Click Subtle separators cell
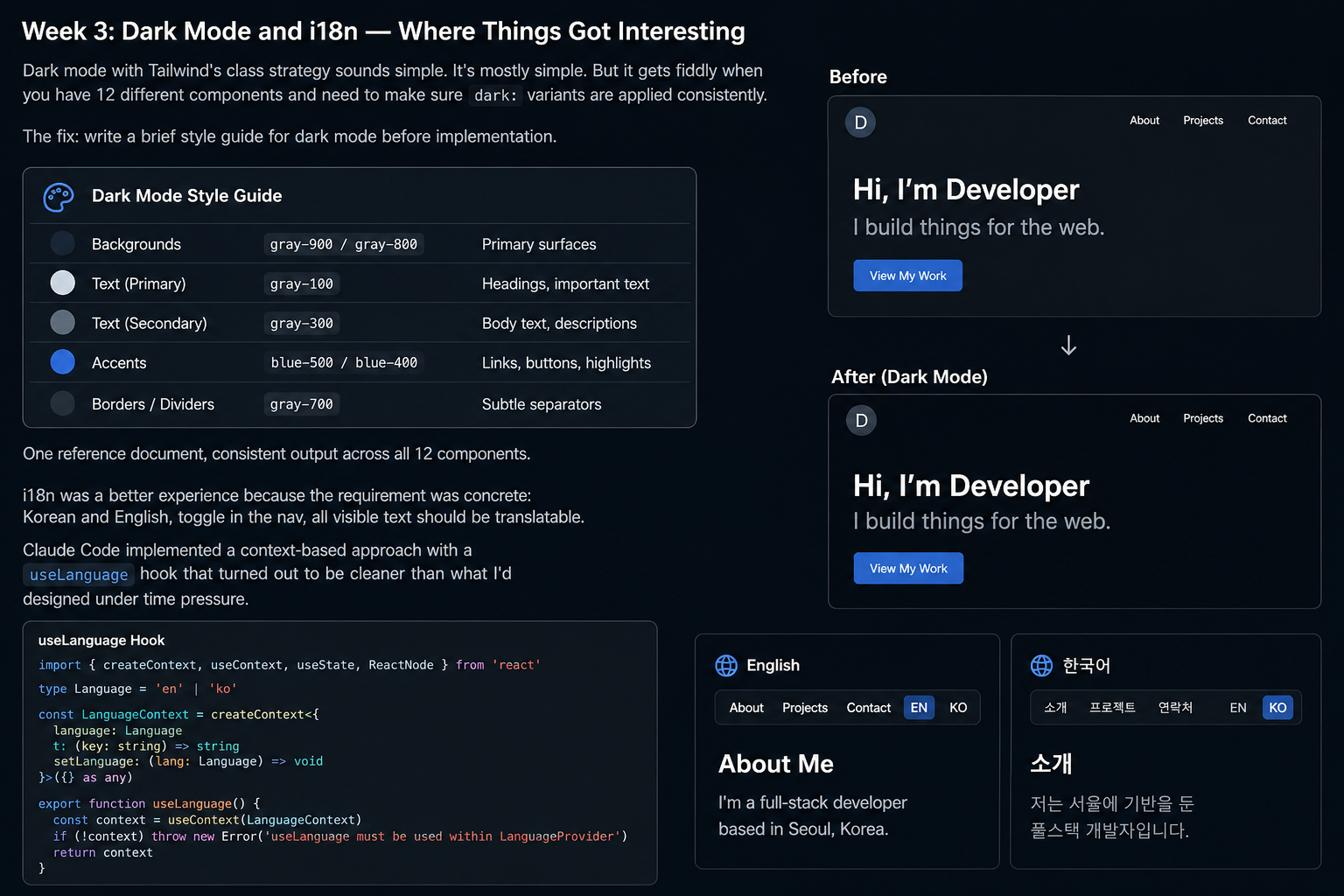The image size is (1344, 896). pyautogui.click(x=542, y=404)
